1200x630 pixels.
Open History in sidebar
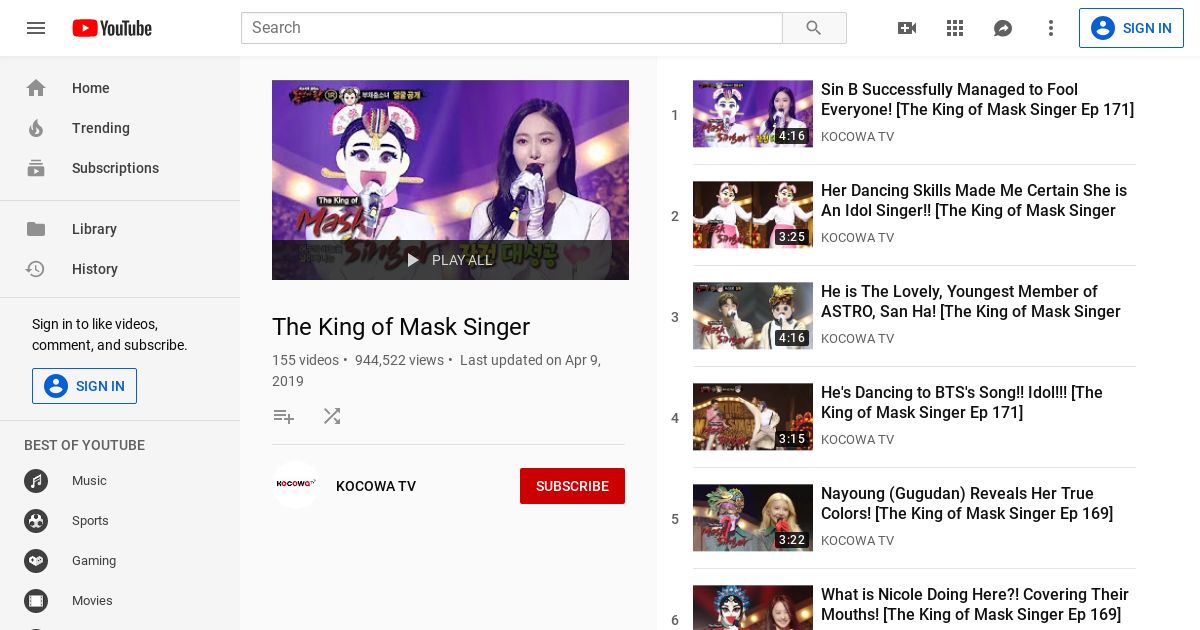click(120, 269)
